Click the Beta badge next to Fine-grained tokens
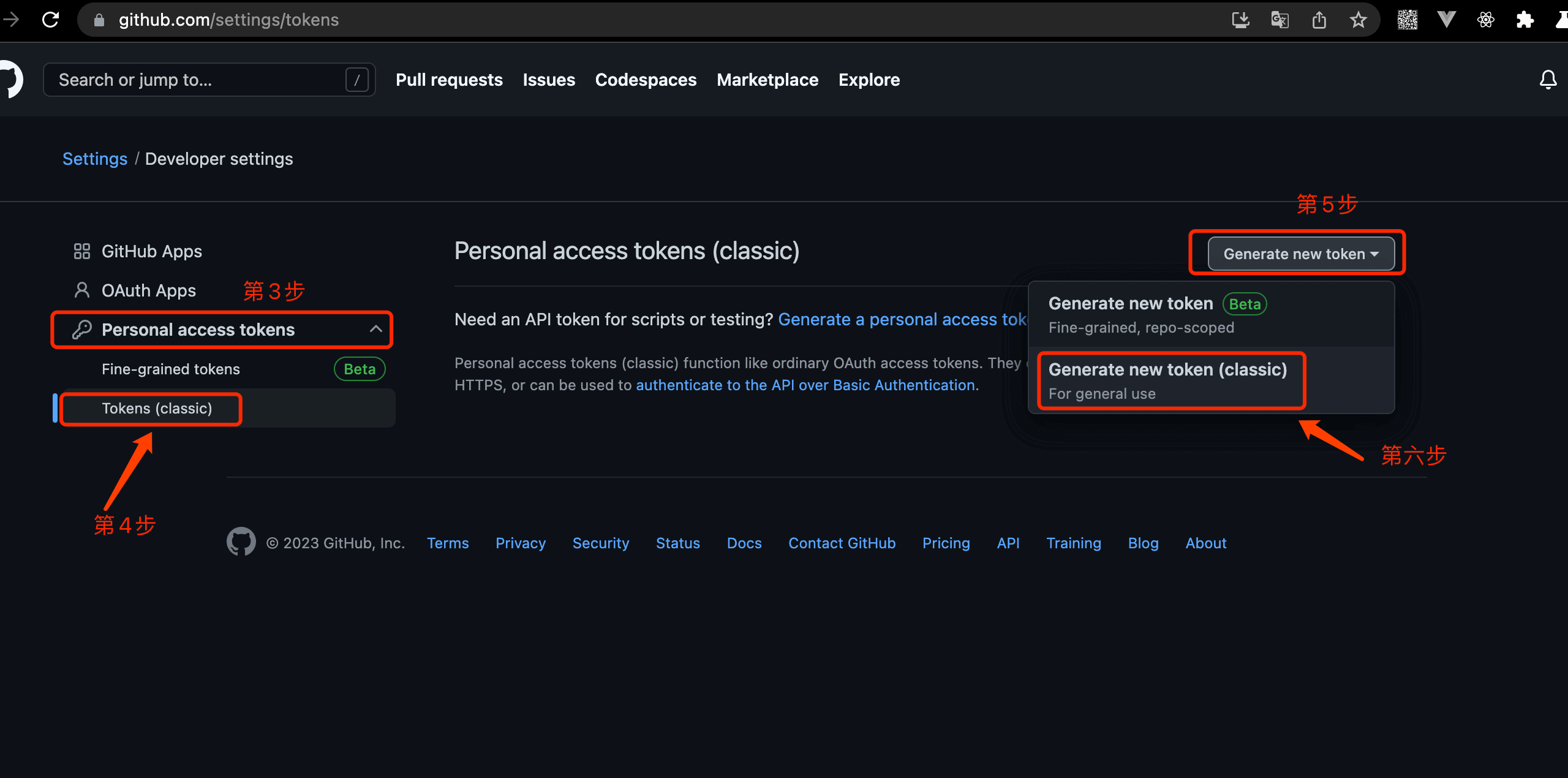 click(x=360, y=369)
